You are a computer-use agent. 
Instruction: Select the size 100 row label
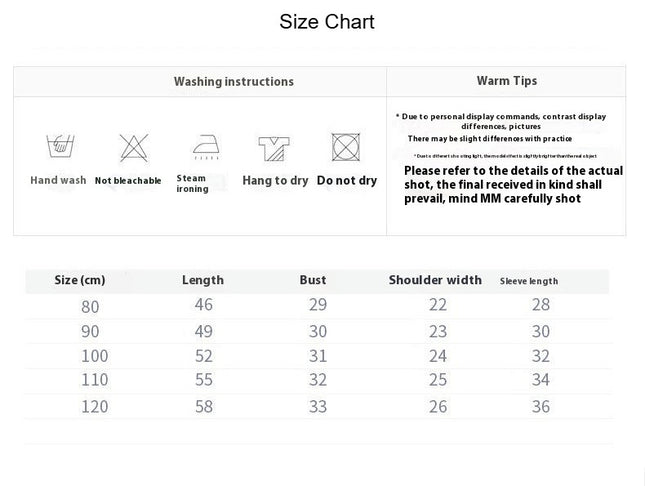(x=95, y=356)
